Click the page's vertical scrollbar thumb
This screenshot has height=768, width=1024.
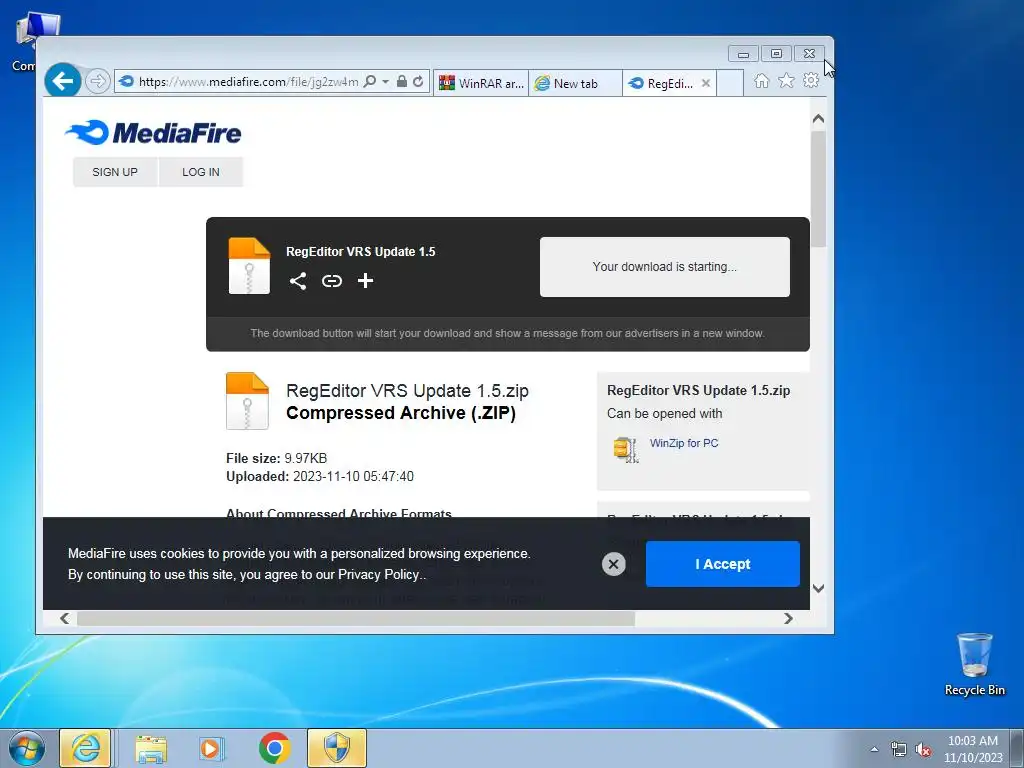[x=818, y=189]
